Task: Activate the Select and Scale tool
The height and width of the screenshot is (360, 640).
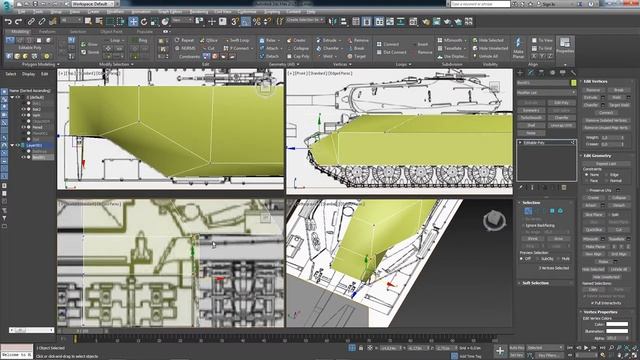Action: point(154,21)
